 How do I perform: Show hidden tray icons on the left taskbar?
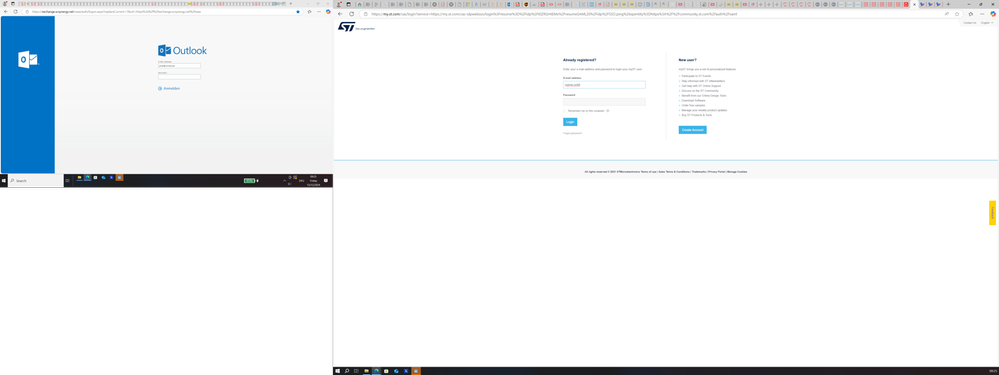pyautogui.click(x=284, y=181)
